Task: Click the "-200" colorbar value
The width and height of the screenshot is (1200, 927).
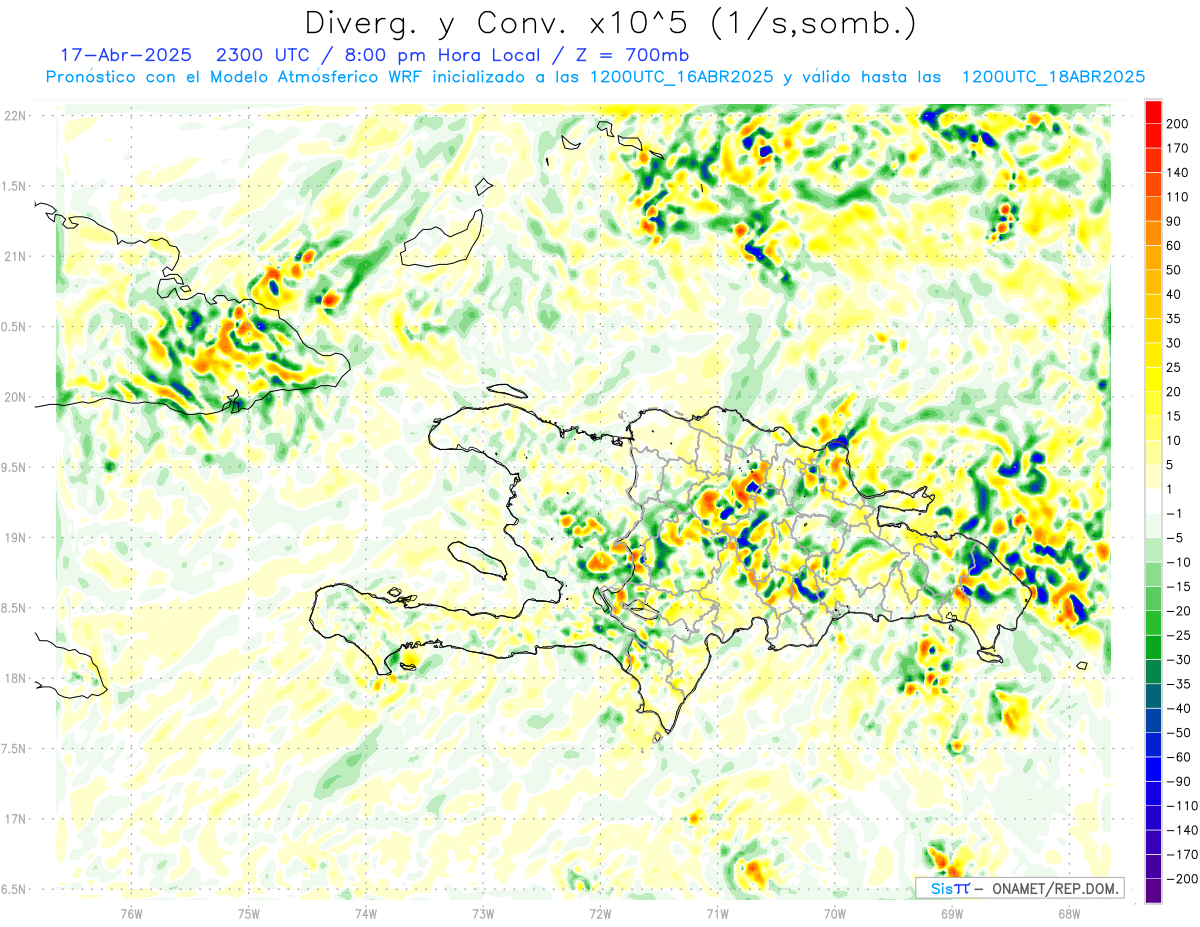Action: (1182, 879)
